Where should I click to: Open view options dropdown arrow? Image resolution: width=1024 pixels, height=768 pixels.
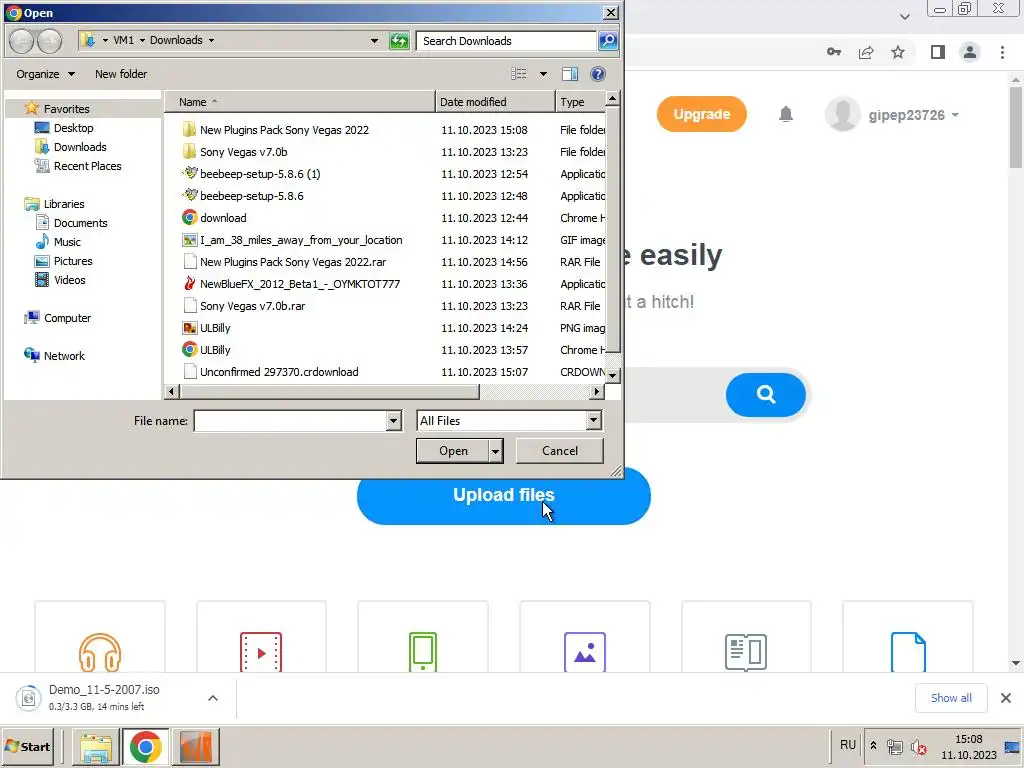pos(543,74)
